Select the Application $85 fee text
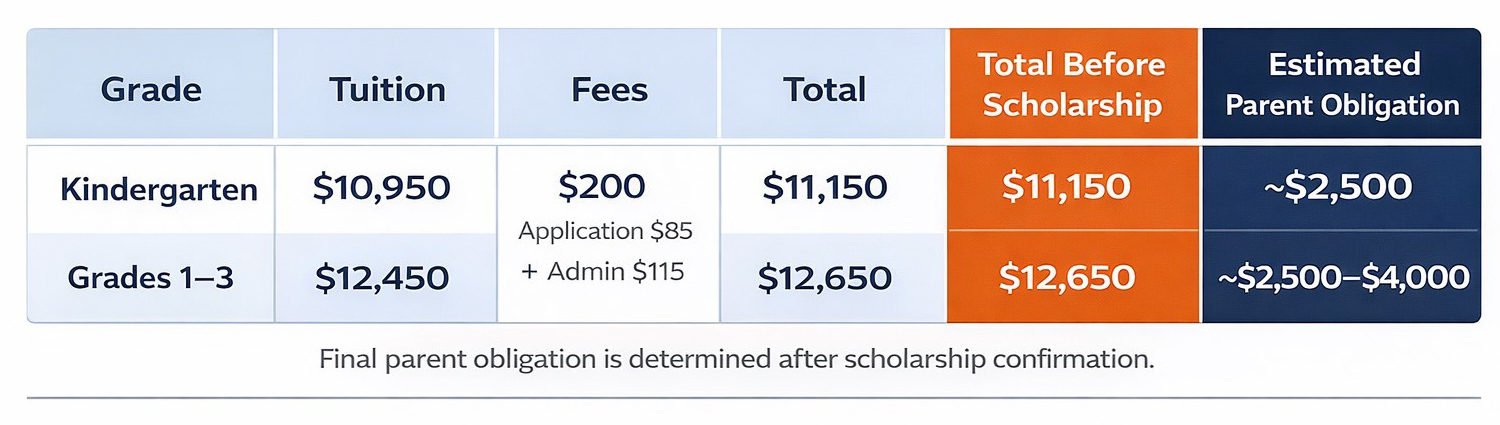Screen dimensions: 1500x425 605,231
